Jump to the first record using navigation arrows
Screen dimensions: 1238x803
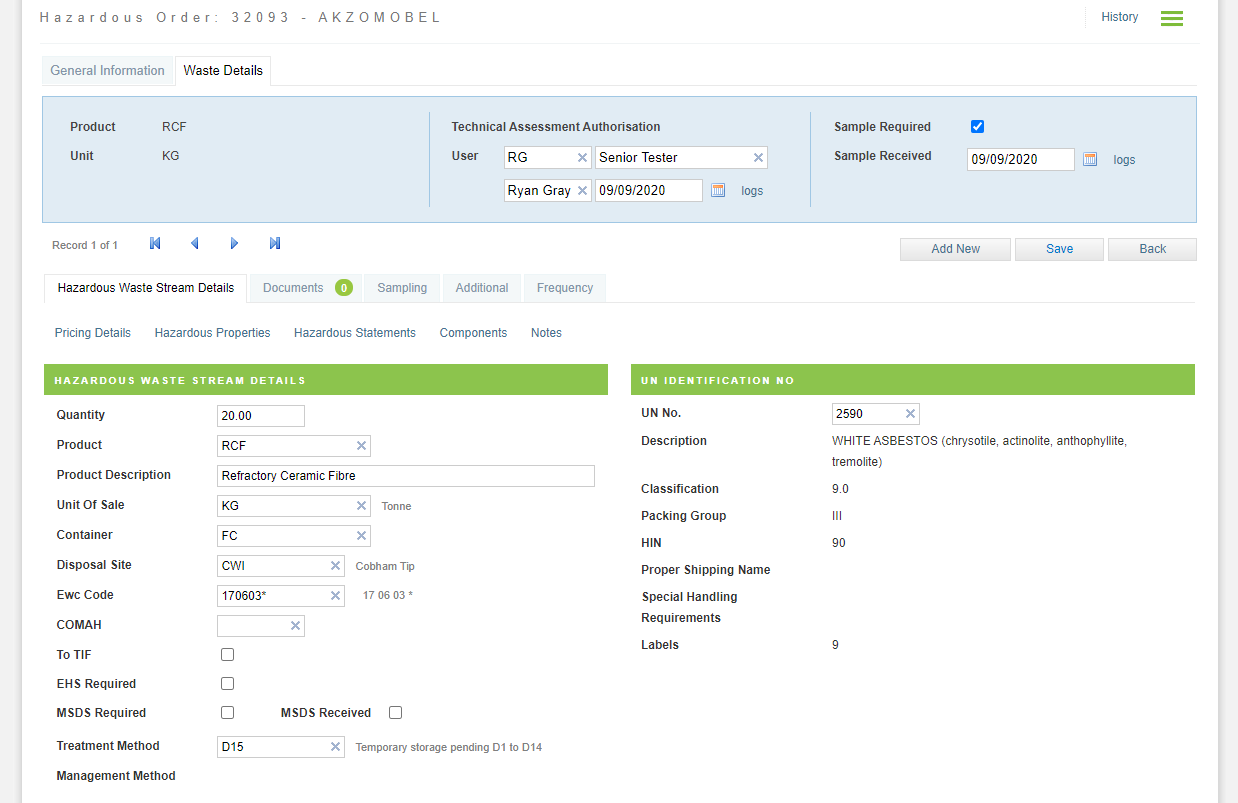tap(154, 243)
